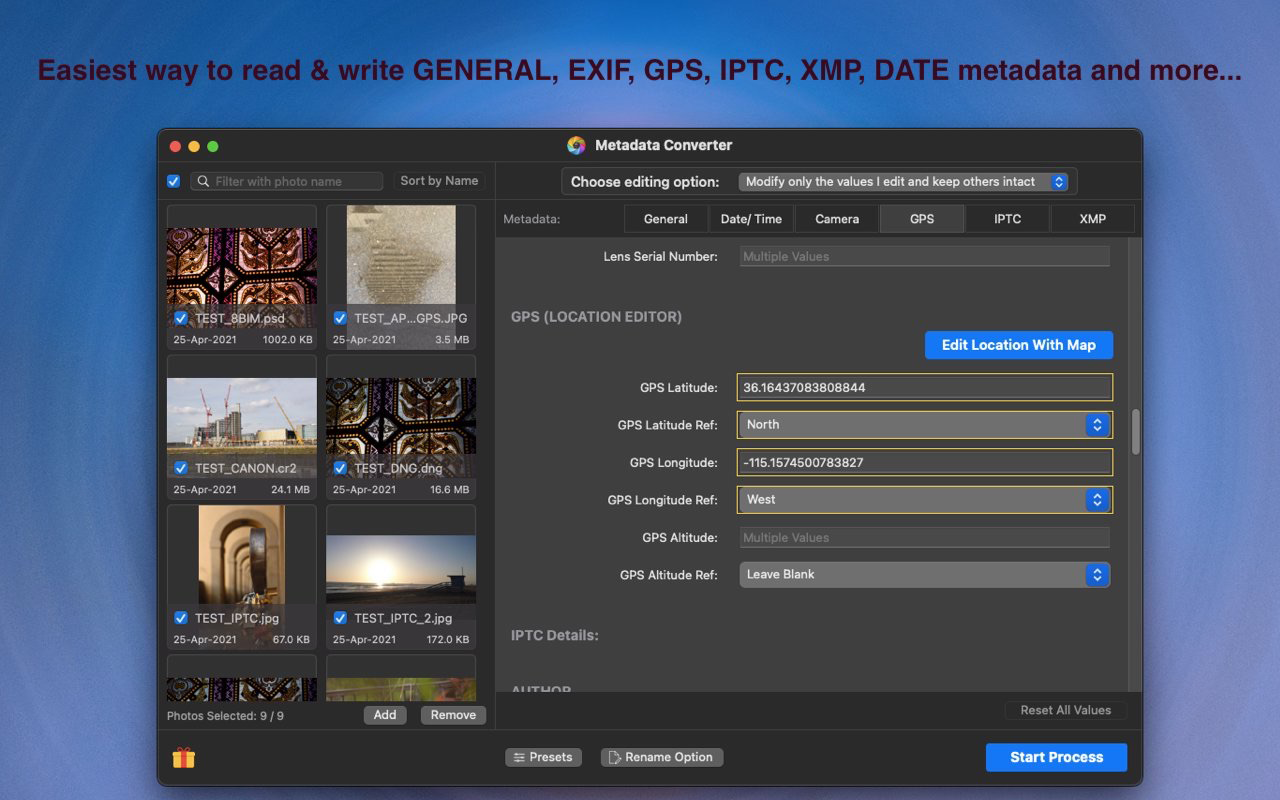Image resolution: width=1280 pixels, height=800 pixels.
Task: Toggle the select-all photos checkbox
Action: [174, 181]
